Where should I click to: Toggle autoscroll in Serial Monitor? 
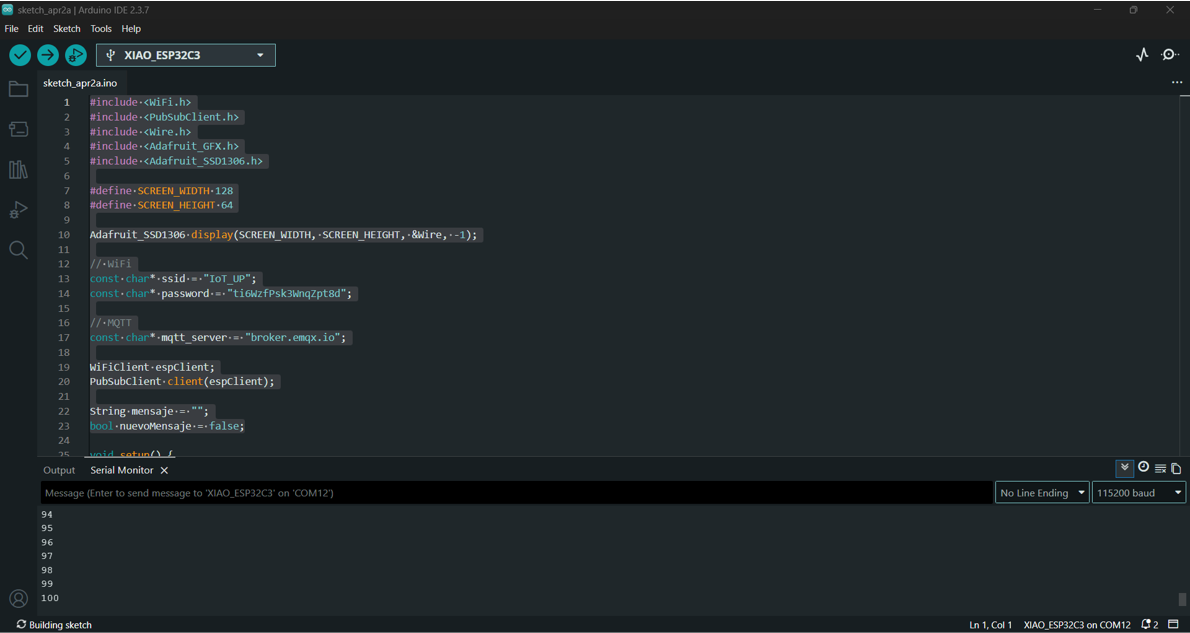[x=1125, y=468]
